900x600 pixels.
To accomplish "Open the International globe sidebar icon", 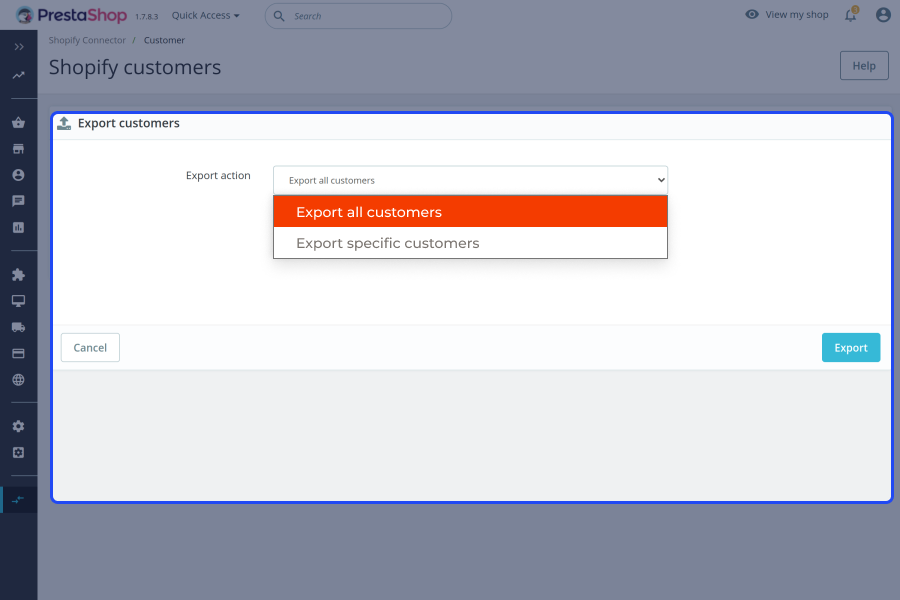I will 18,380.
